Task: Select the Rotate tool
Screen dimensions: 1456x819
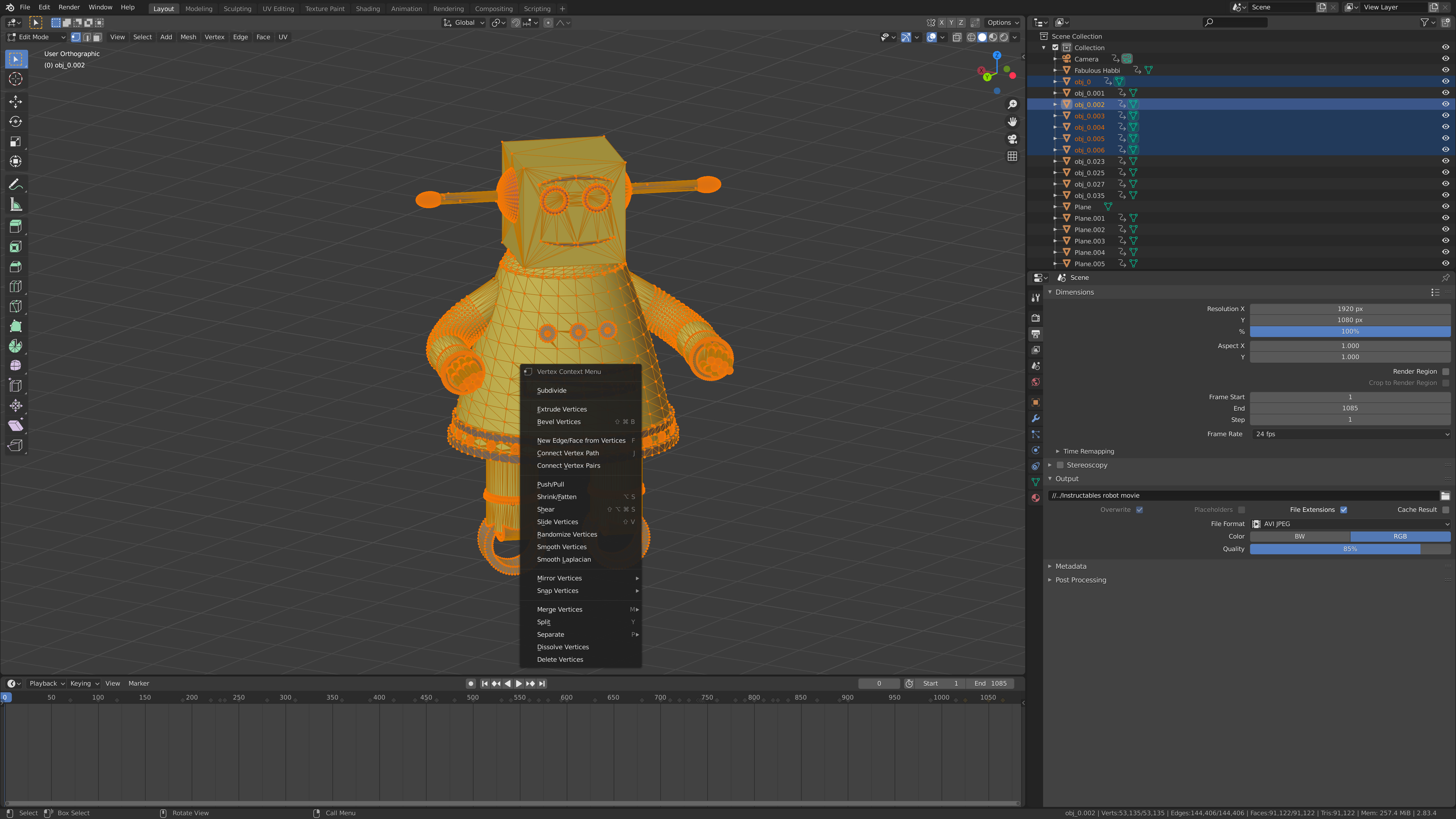Action: [x=16, y=121]
